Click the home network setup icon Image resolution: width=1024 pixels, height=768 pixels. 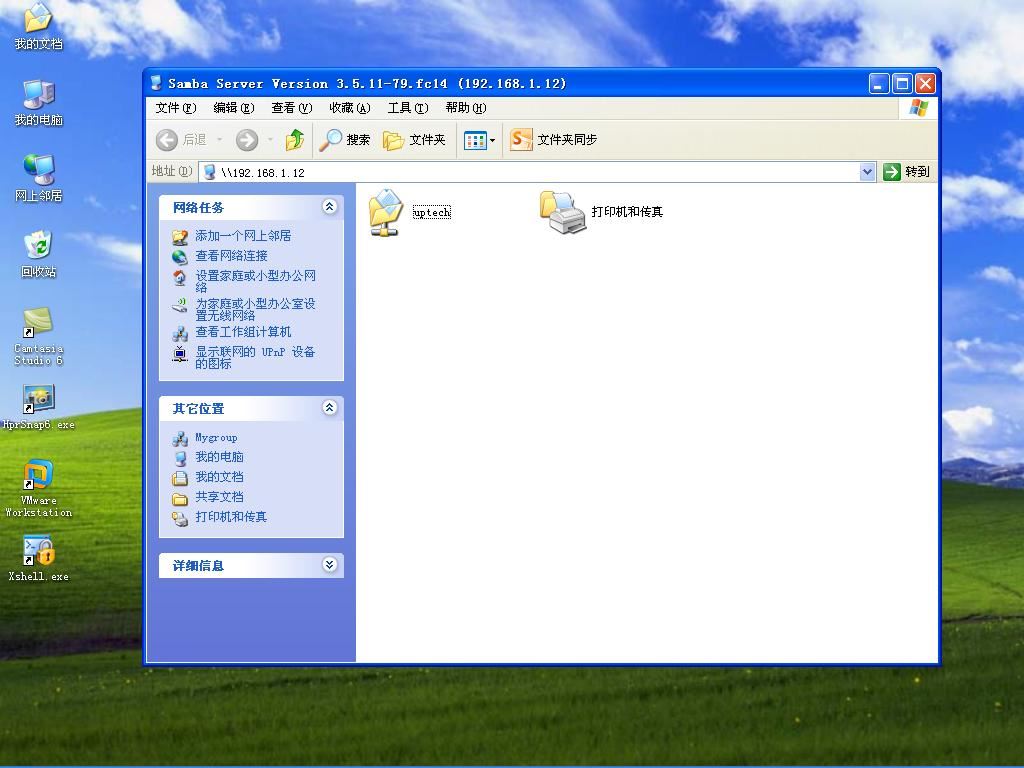click(x=180, y=278)
